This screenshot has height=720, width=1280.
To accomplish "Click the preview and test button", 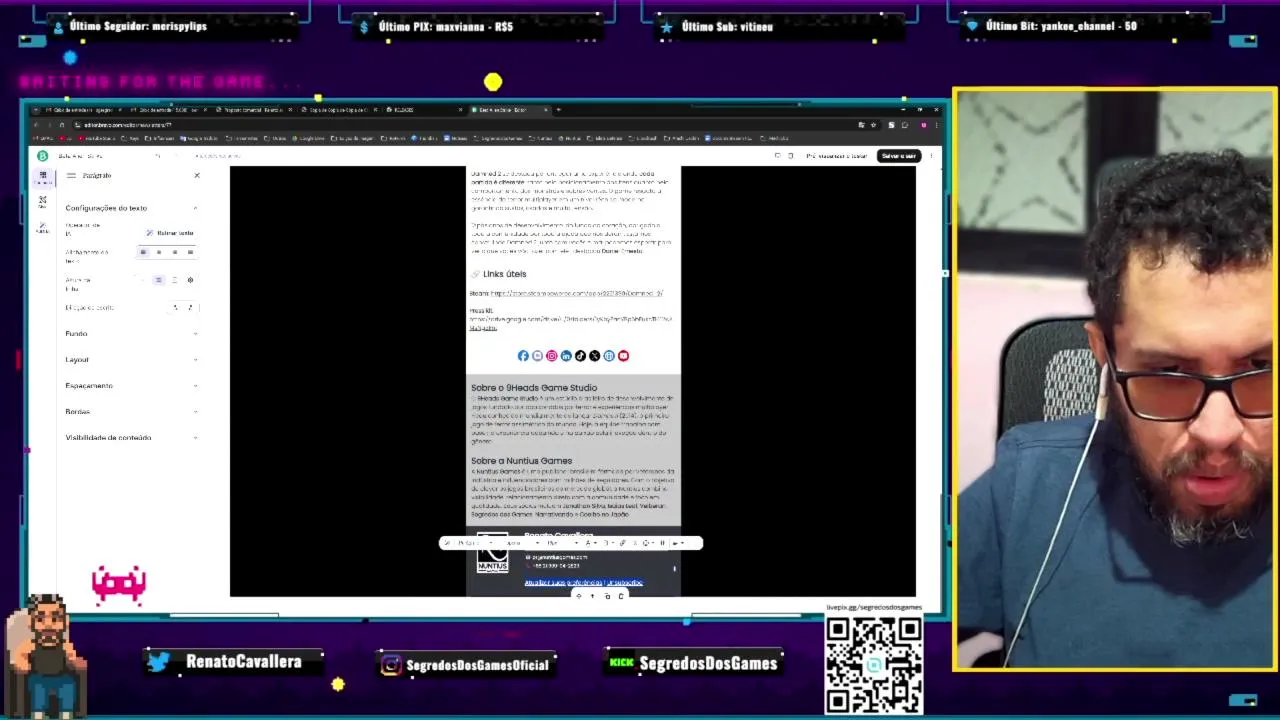I will click(836, 156).
